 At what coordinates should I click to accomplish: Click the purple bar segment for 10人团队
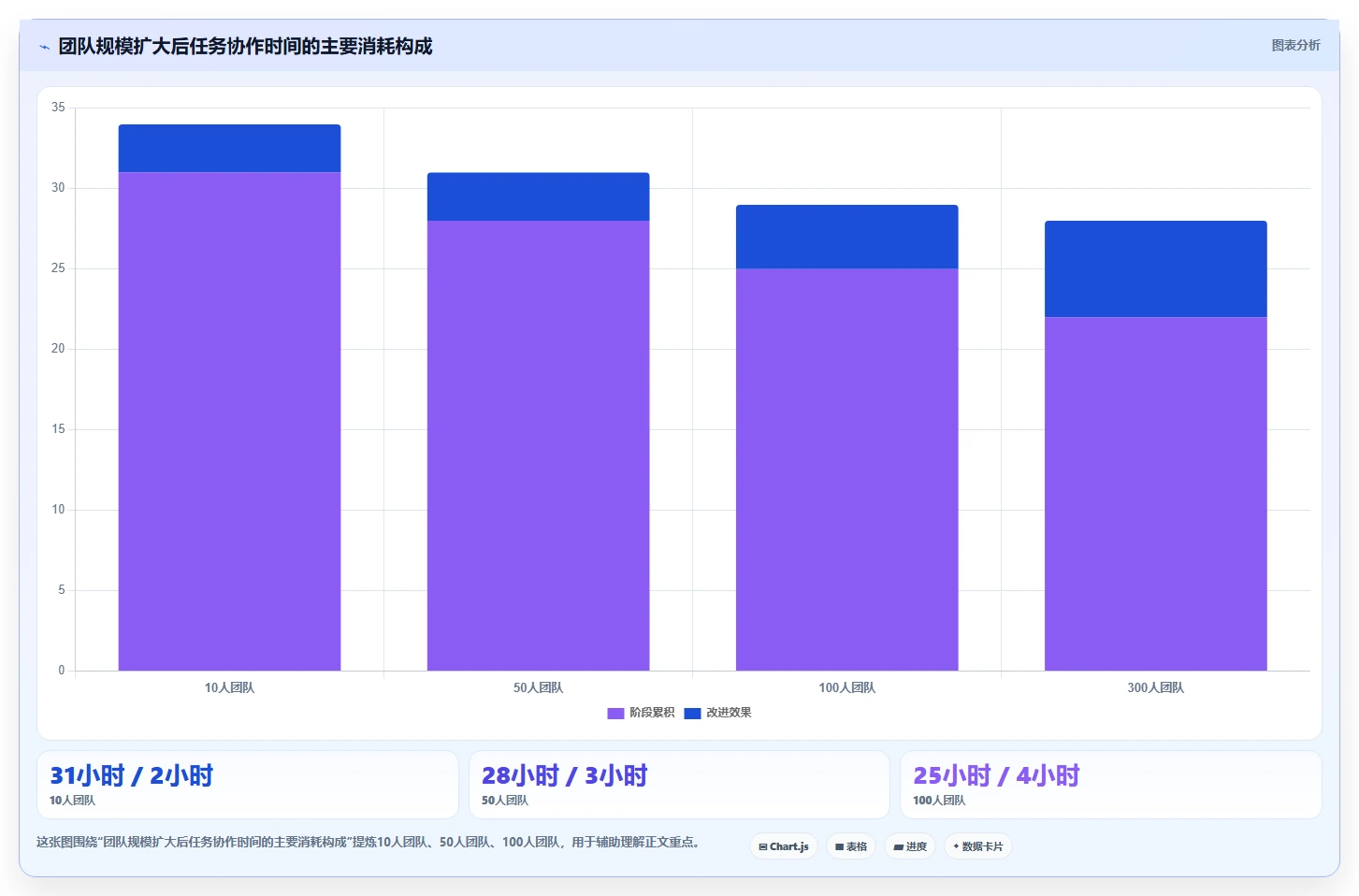(229, 421)
